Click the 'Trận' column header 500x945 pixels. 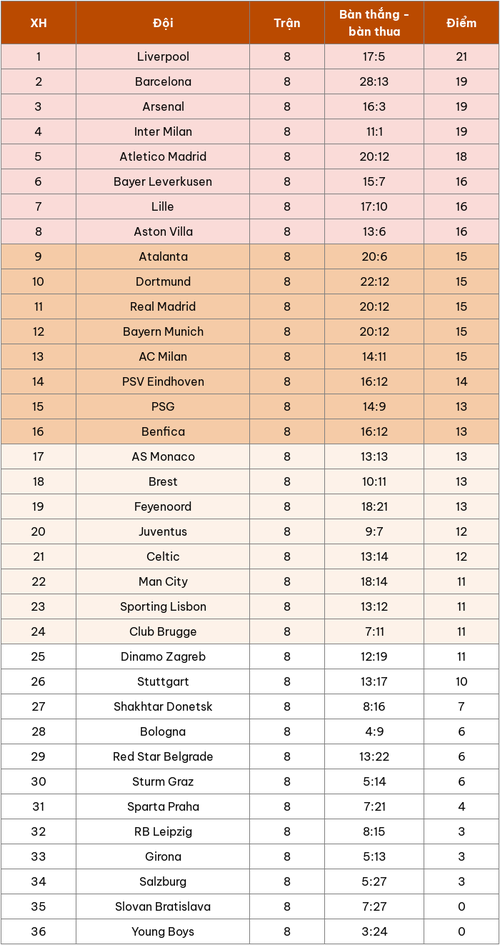point(287,23)
